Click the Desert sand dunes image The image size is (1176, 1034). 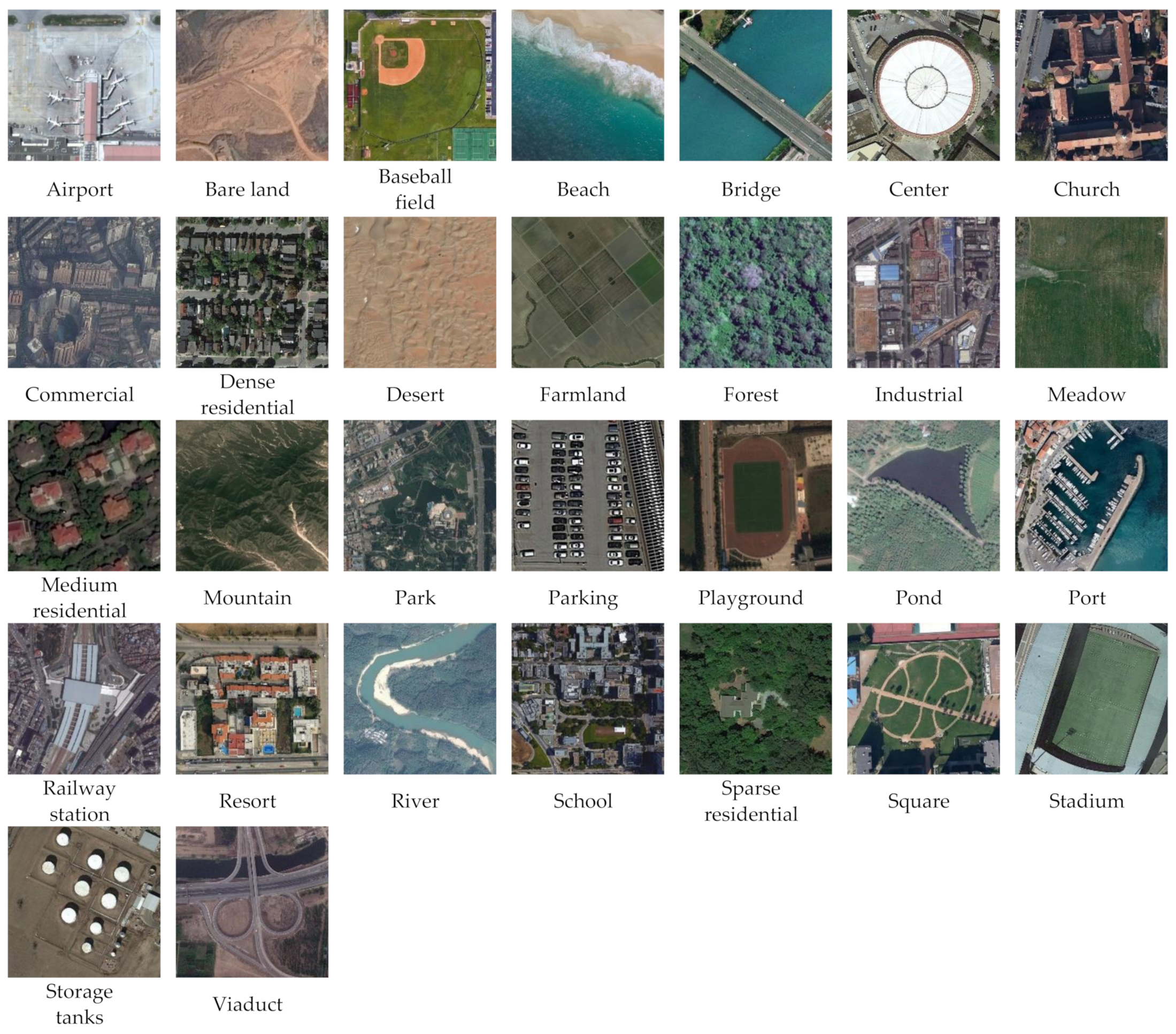click(420, 292)
